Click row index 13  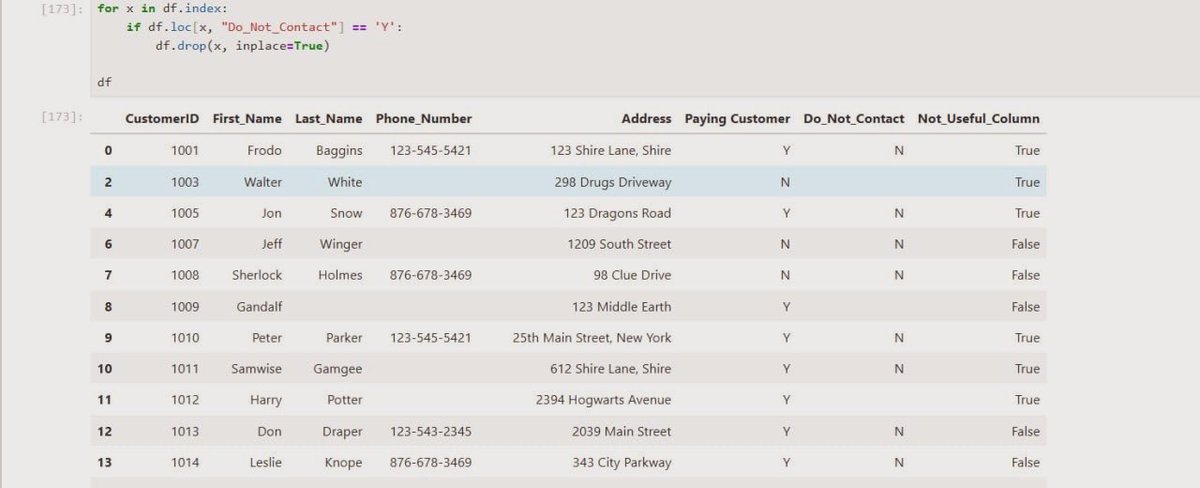pyautogui.click(x=105, y=463)
